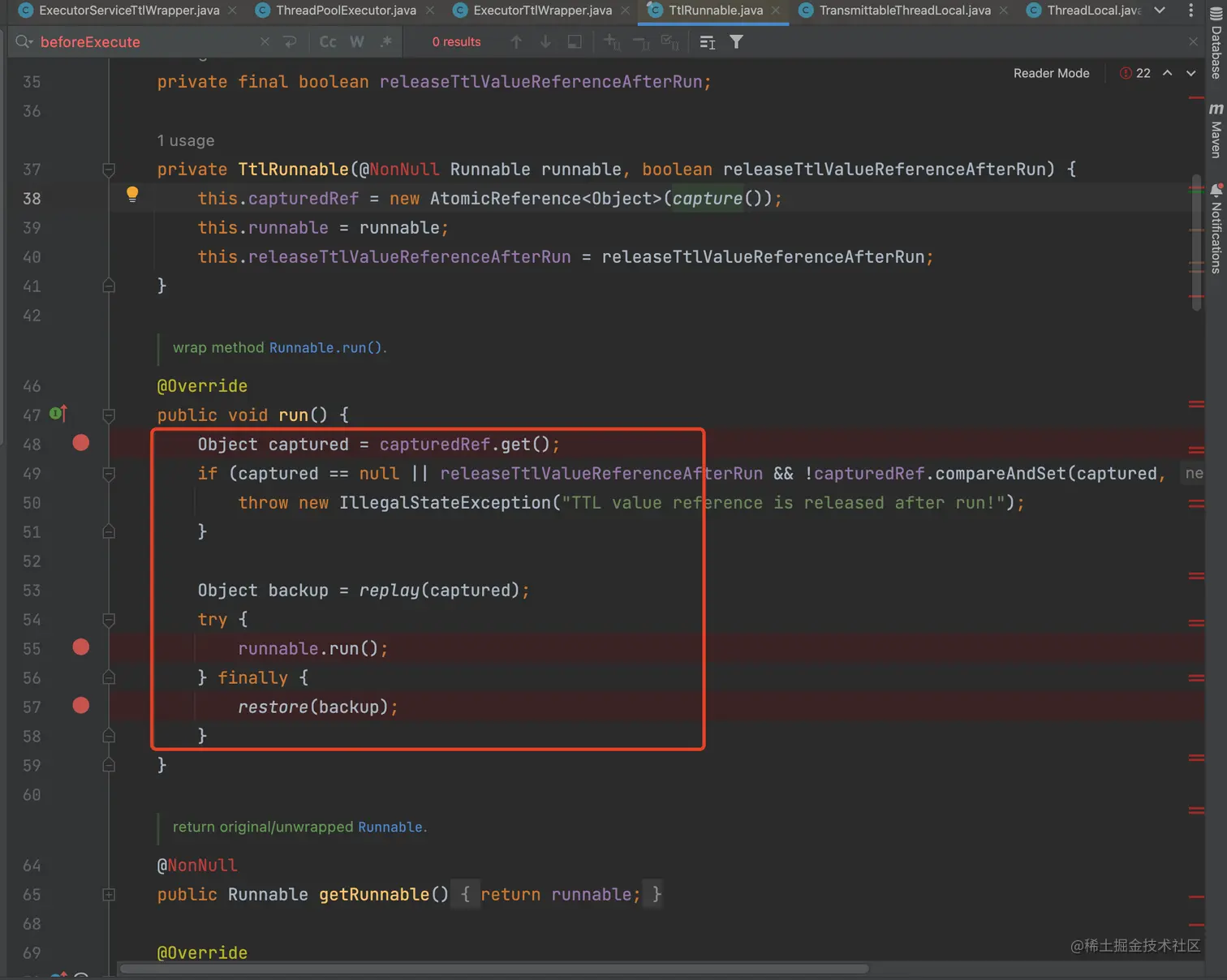Click line number 38 in the gutter
This screenshot has width=1227, height=980.
pos(32,199)
